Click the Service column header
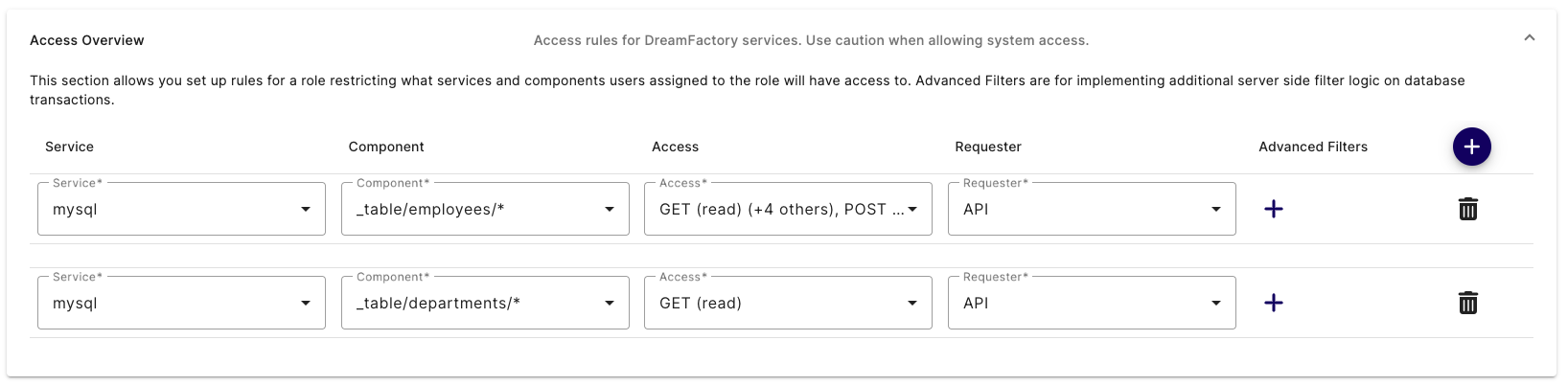This screenshot has width=1568, height=386. [69, 147]
